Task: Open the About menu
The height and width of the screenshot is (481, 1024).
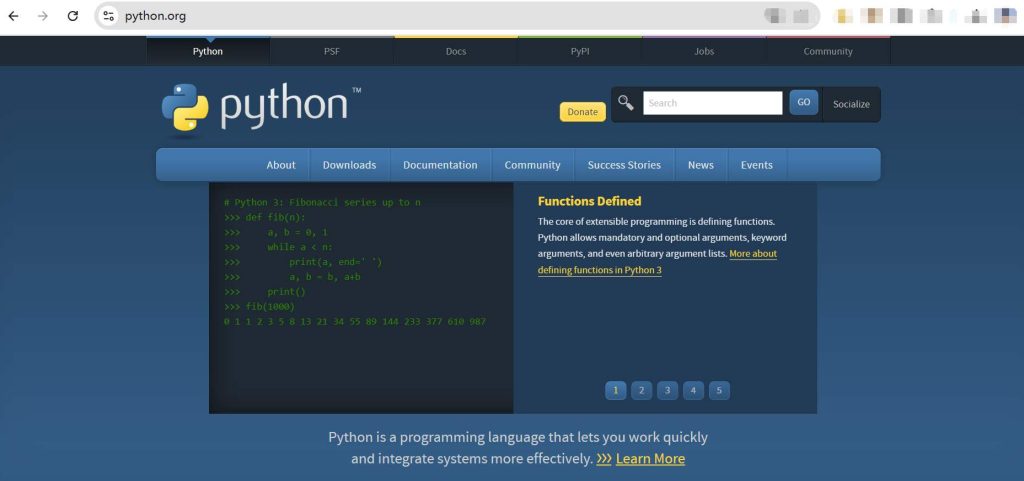Action: [281, 165]
